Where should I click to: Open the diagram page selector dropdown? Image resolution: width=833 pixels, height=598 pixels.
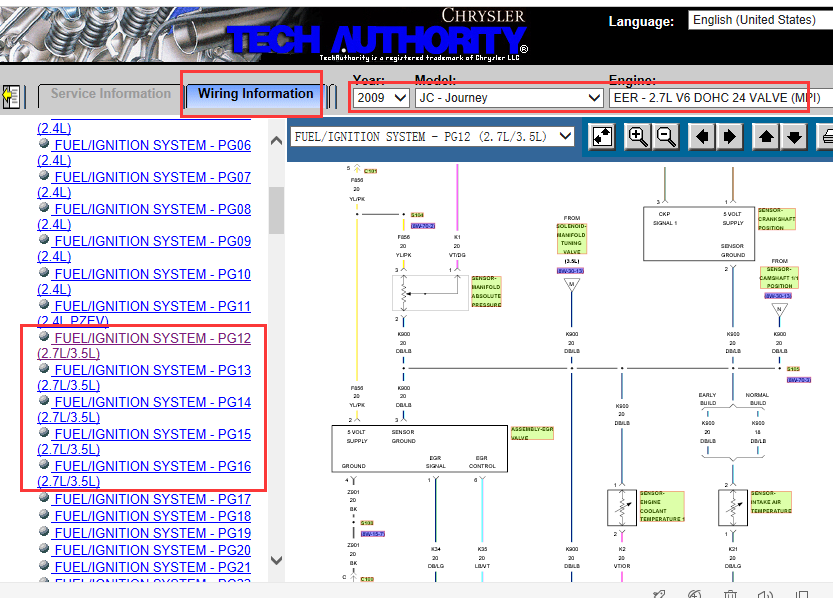click(432, 137)
